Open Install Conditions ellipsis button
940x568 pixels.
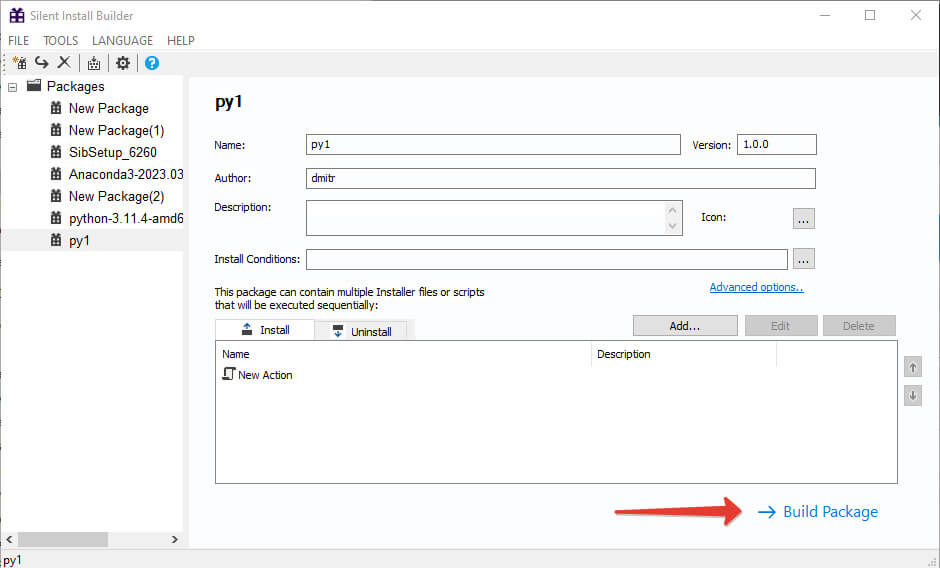click(803, 259)
